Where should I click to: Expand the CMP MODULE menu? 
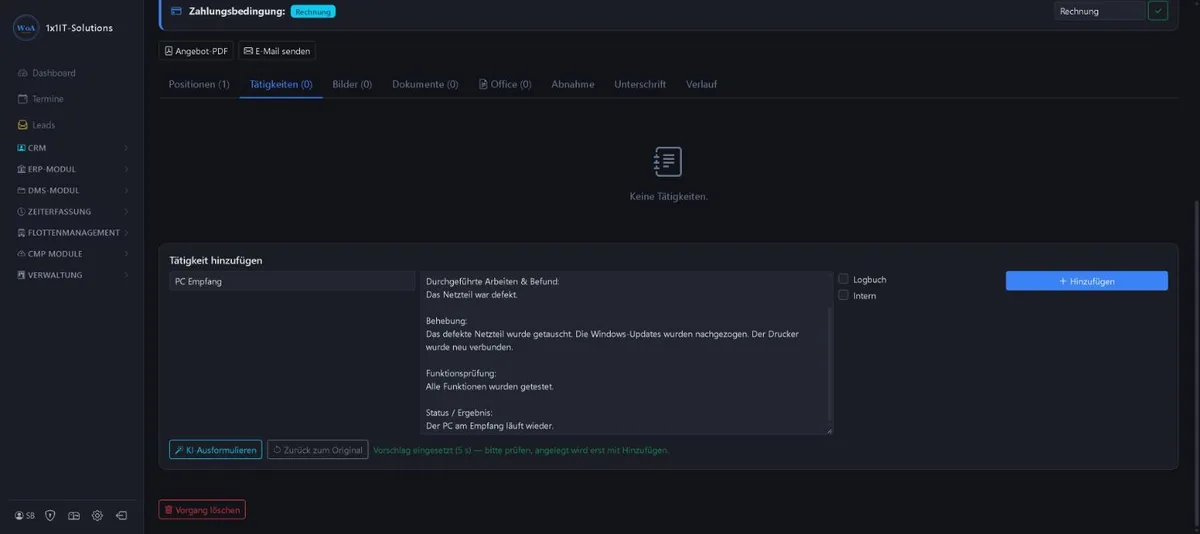[72, 253]
